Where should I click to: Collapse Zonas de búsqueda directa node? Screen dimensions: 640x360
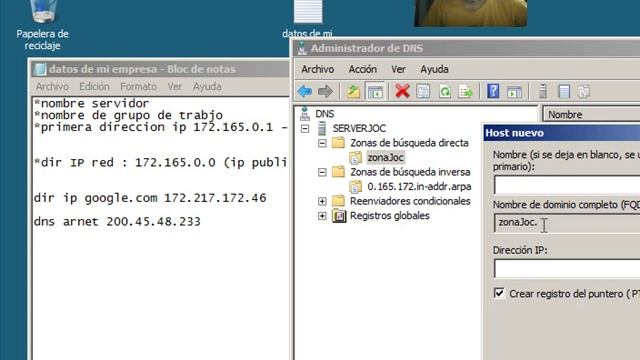tap(322, 143)
